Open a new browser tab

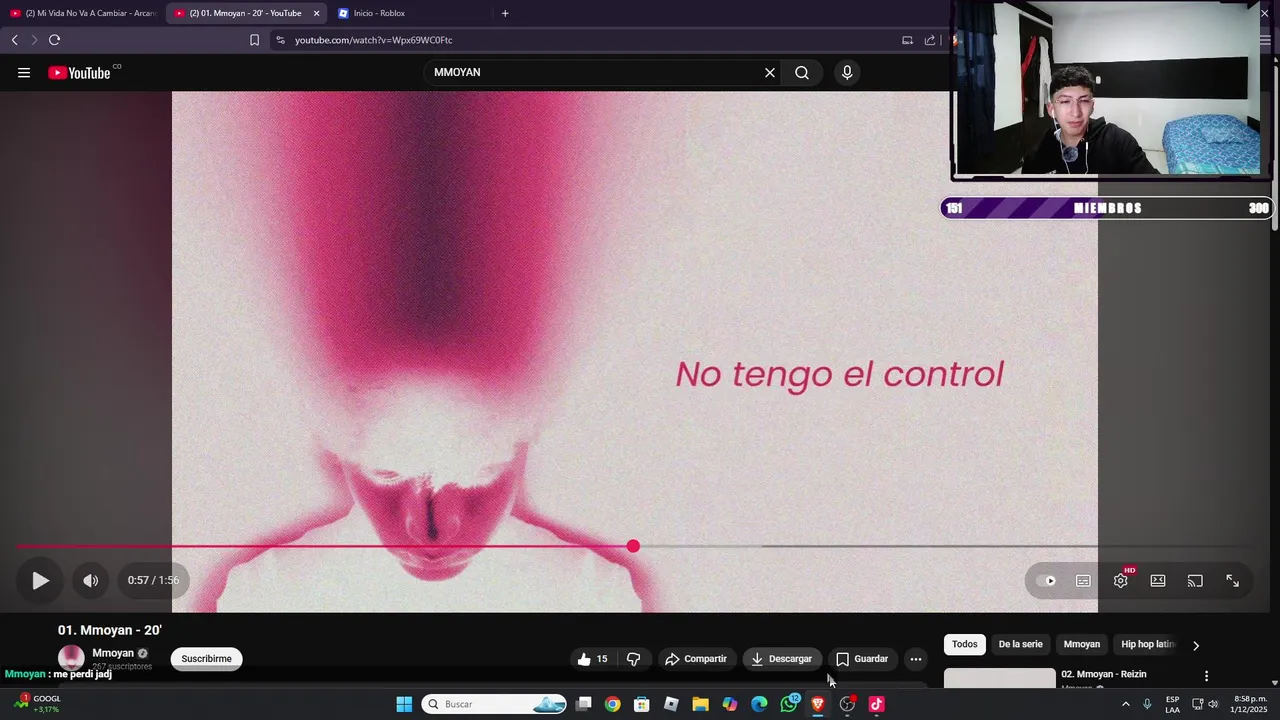[x=505, y=13]
